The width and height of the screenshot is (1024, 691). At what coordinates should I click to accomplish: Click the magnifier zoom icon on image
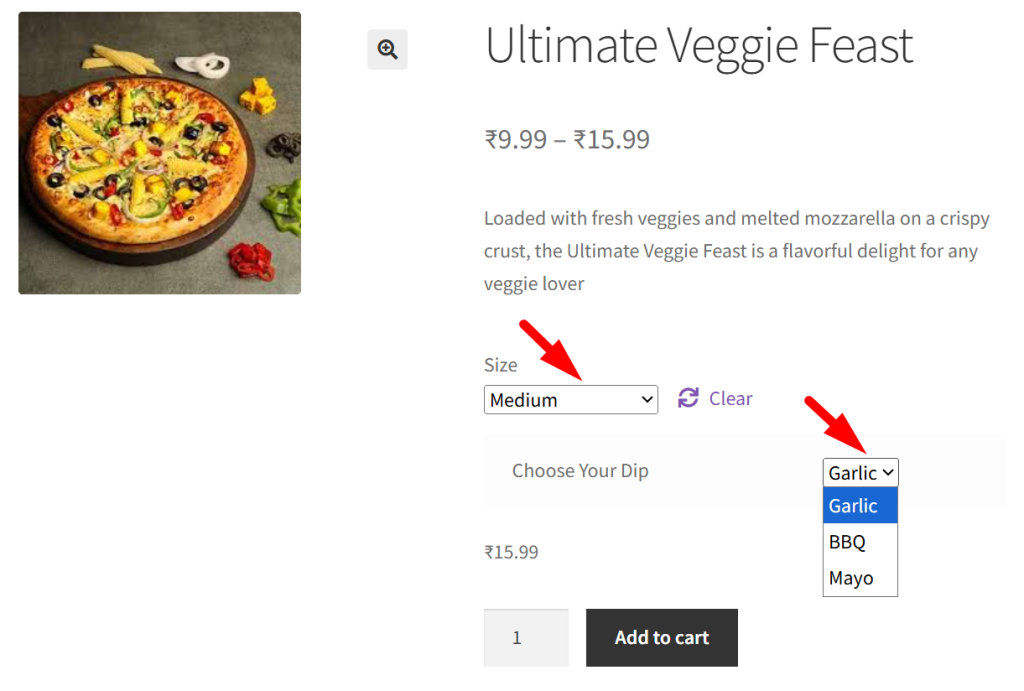pos(387,49)
